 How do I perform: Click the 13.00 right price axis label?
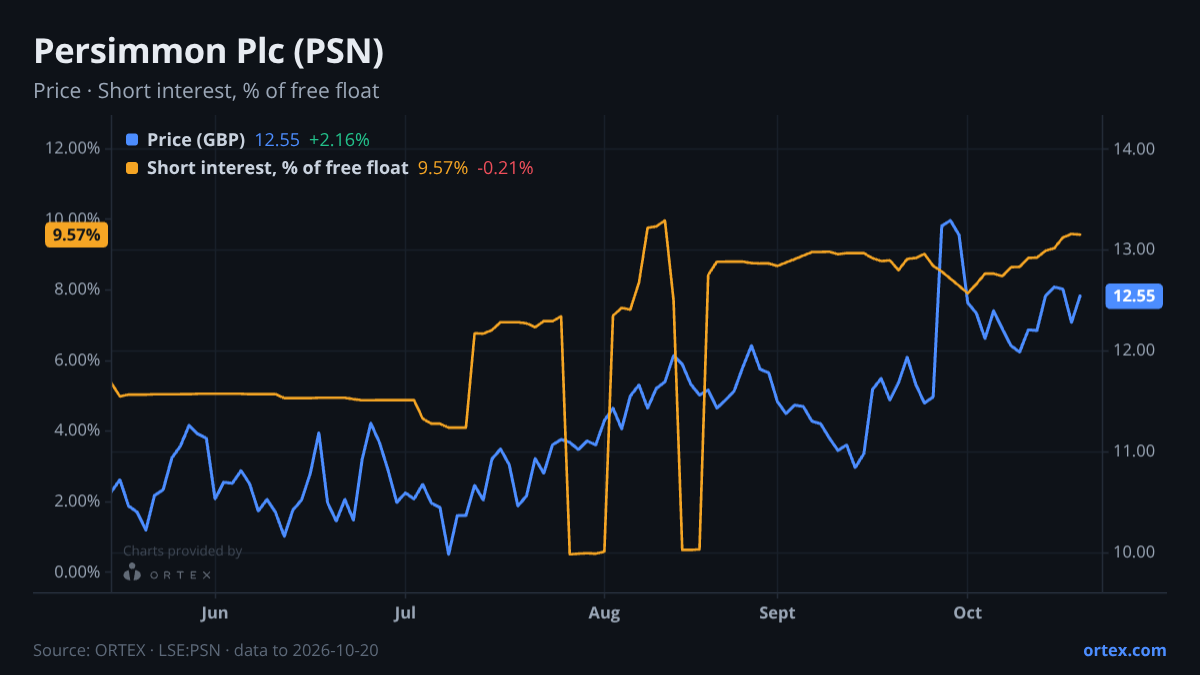[x=1133, y=249]
